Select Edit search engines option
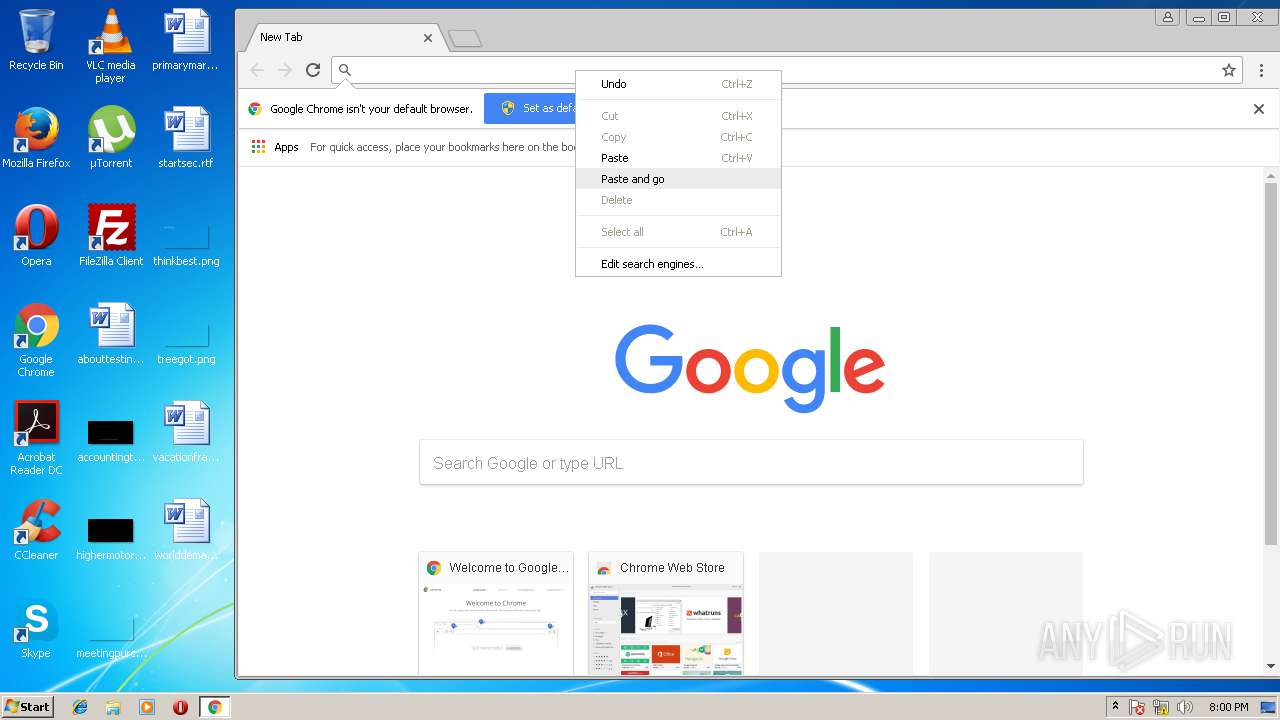 tap(678, 264)
